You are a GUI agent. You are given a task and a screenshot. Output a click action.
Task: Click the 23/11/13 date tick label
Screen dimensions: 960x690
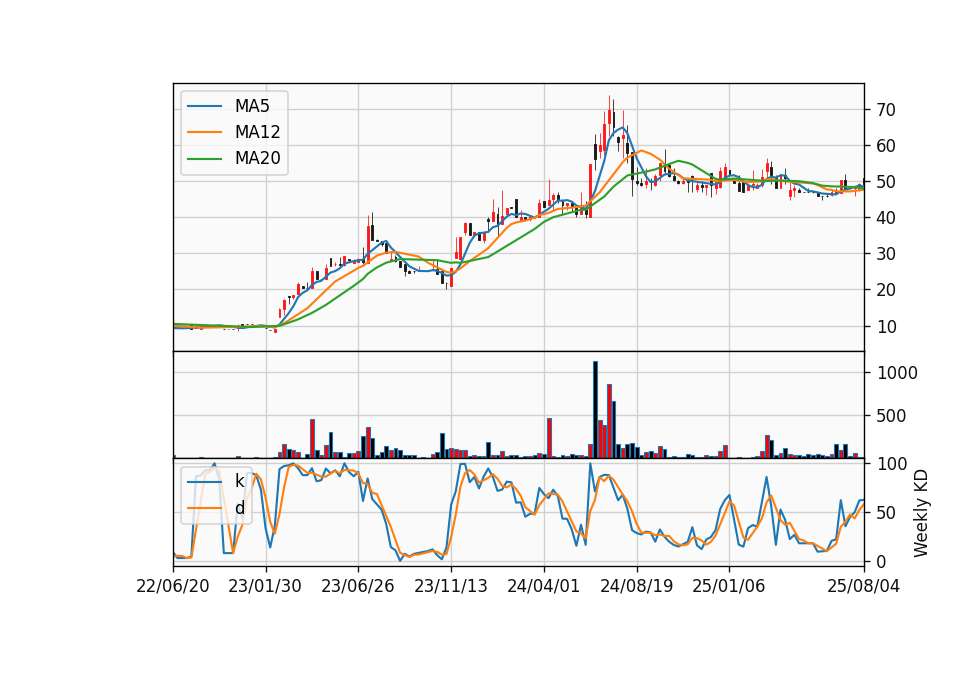(451, 586)
